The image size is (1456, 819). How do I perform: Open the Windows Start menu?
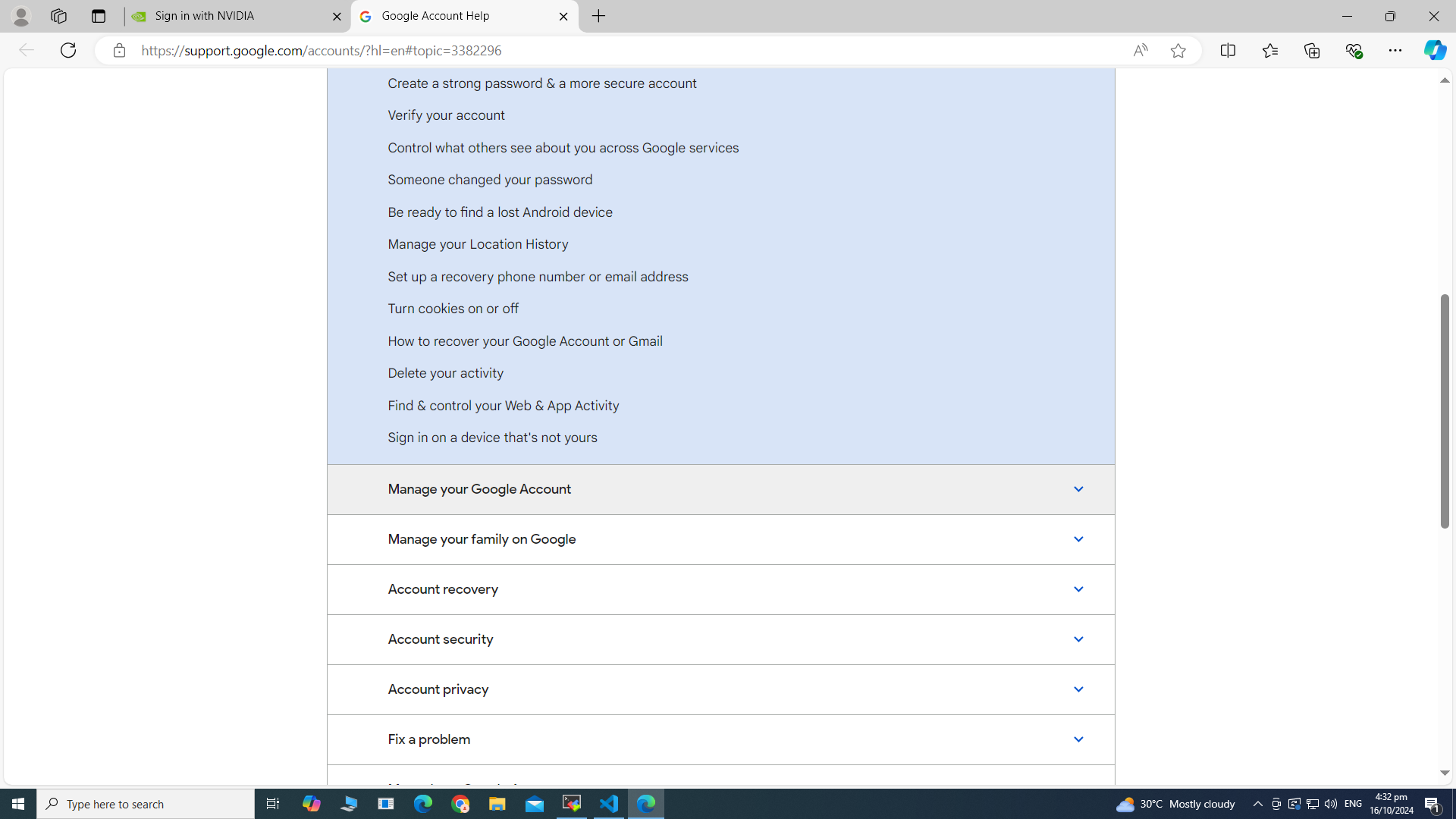[x=18, y=804]
